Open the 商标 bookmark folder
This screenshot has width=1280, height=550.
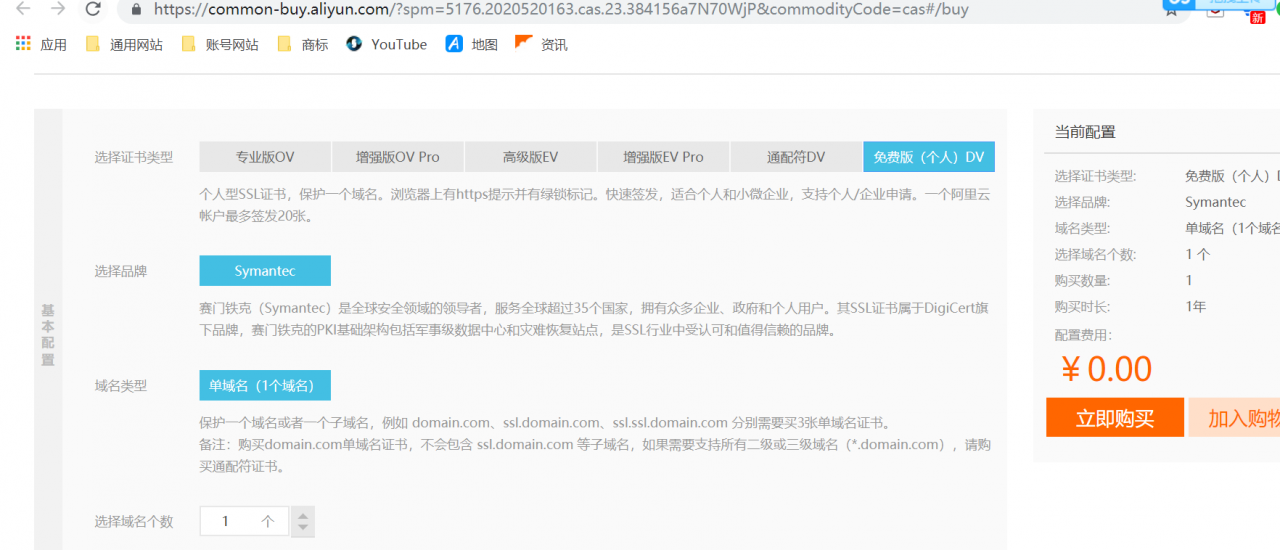(x=302, y=44)
